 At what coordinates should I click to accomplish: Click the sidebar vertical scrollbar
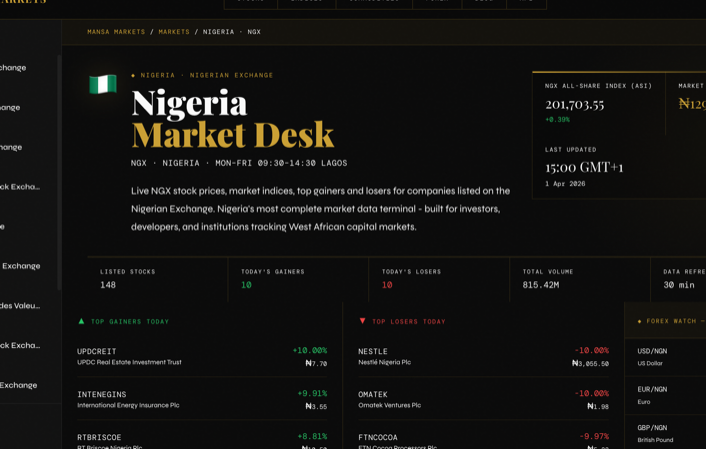[59, 172]
